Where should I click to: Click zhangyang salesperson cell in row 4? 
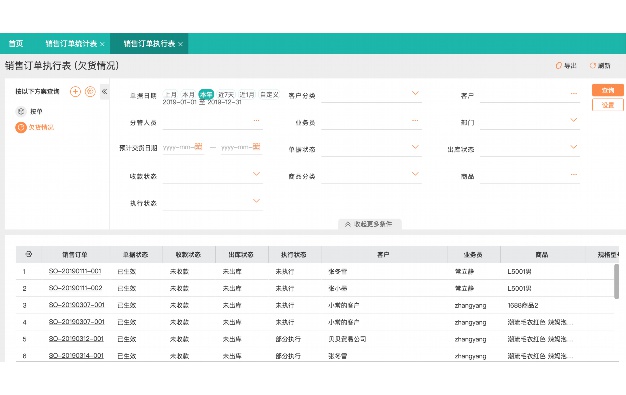point(471,322)
